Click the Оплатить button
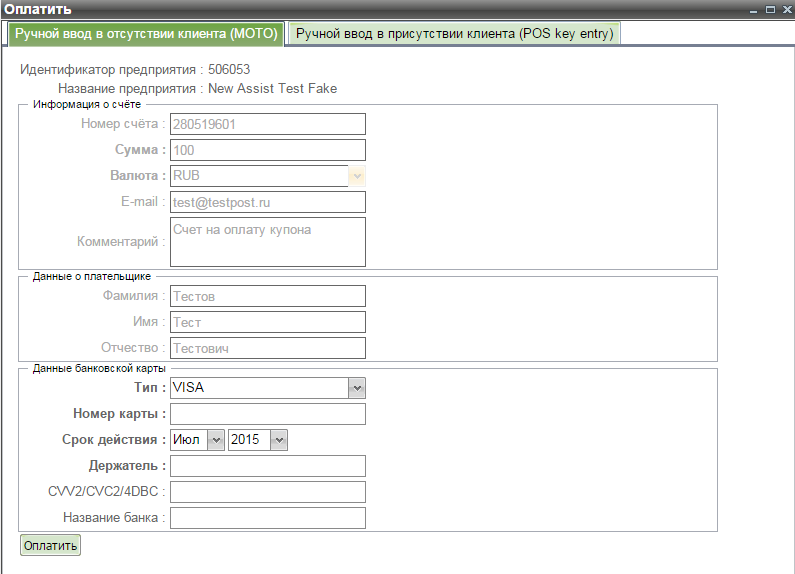Image resolution: width=795 pixels, height=574 pixels. 50,545
